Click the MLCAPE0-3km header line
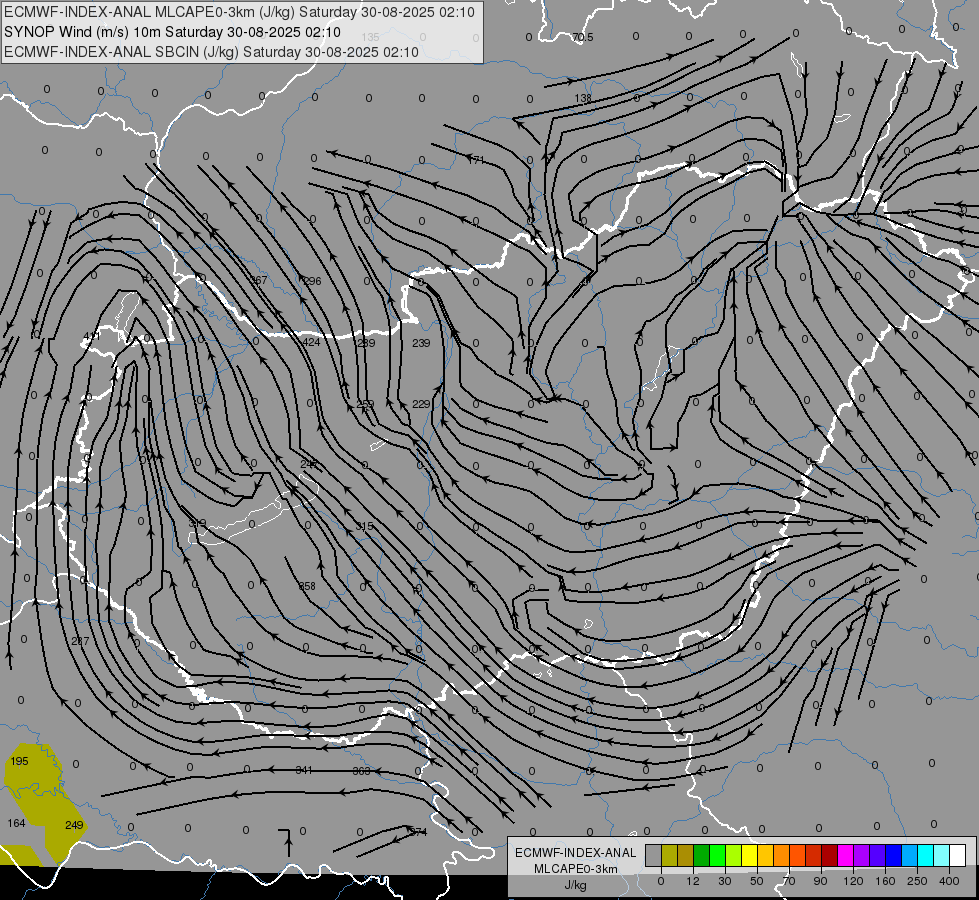 point(239,12)
